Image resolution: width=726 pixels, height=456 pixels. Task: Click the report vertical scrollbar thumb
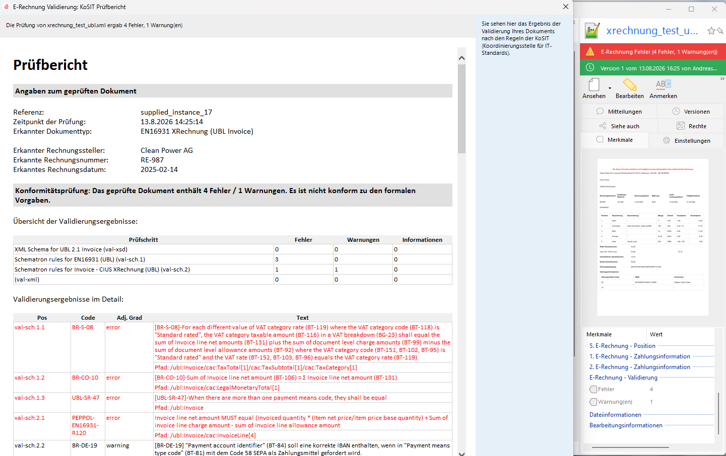461,109
